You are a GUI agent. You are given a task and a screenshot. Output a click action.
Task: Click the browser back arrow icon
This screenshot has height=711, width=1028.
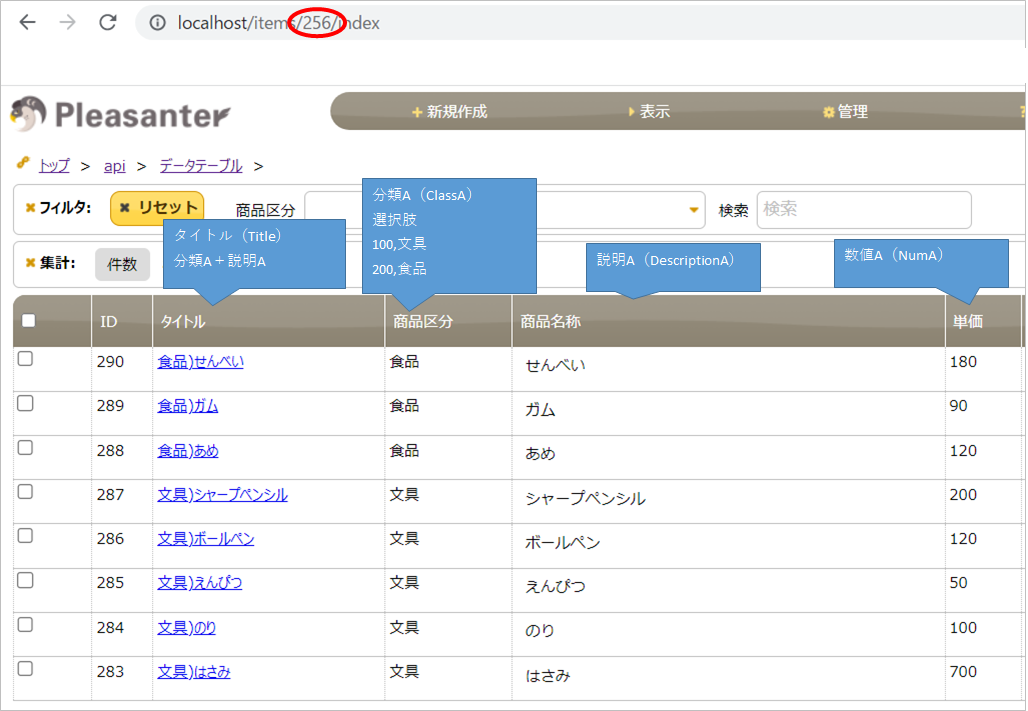pos(27,21)
